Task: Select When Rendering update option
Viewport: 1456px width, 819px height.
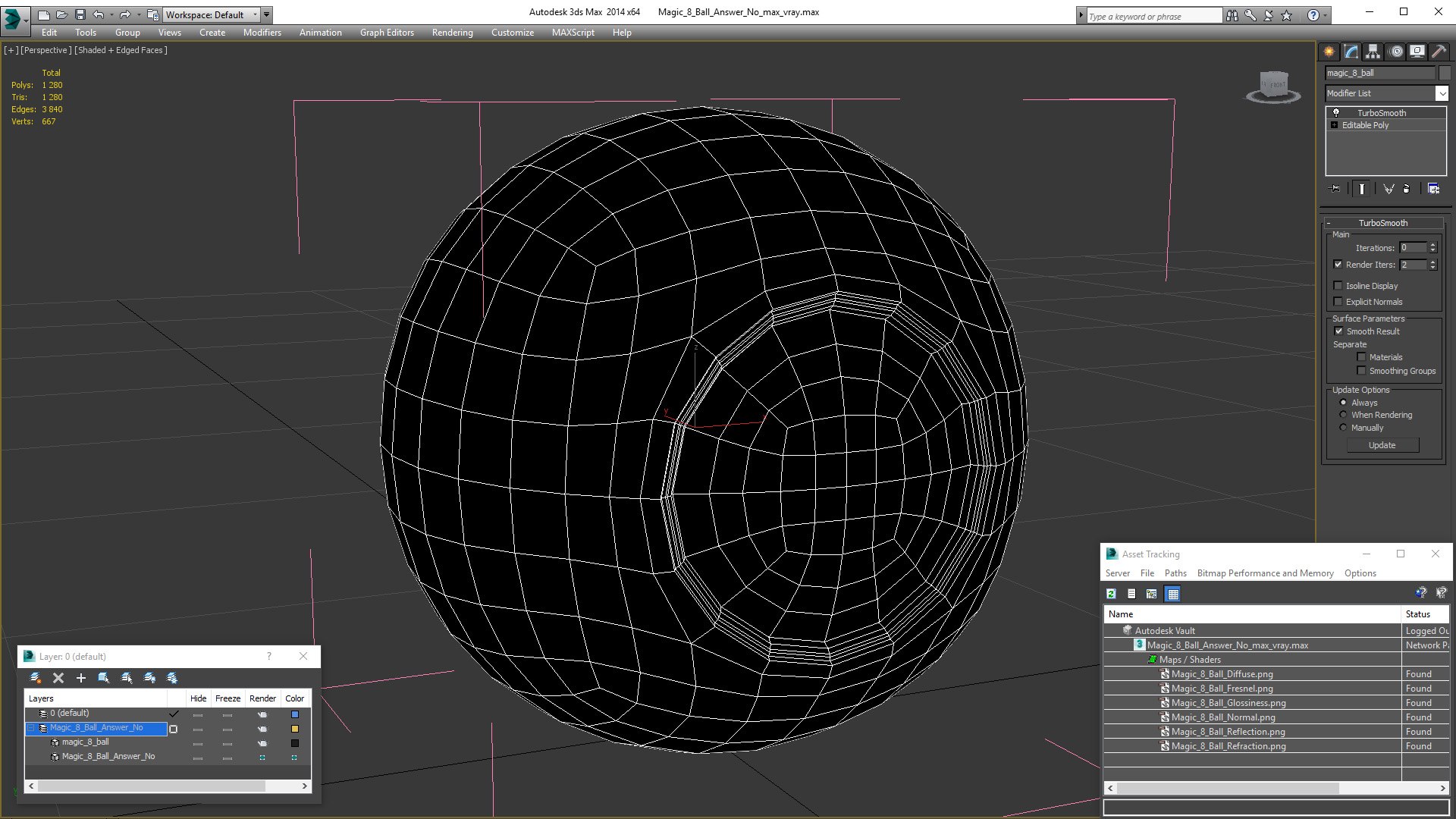Action: coord(1344,415)
